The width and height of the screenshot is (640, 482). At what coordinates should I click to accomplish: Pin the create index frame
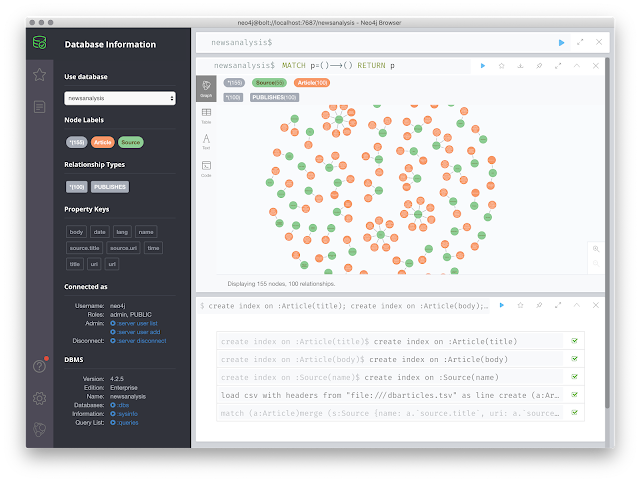[x=539, y=305]
